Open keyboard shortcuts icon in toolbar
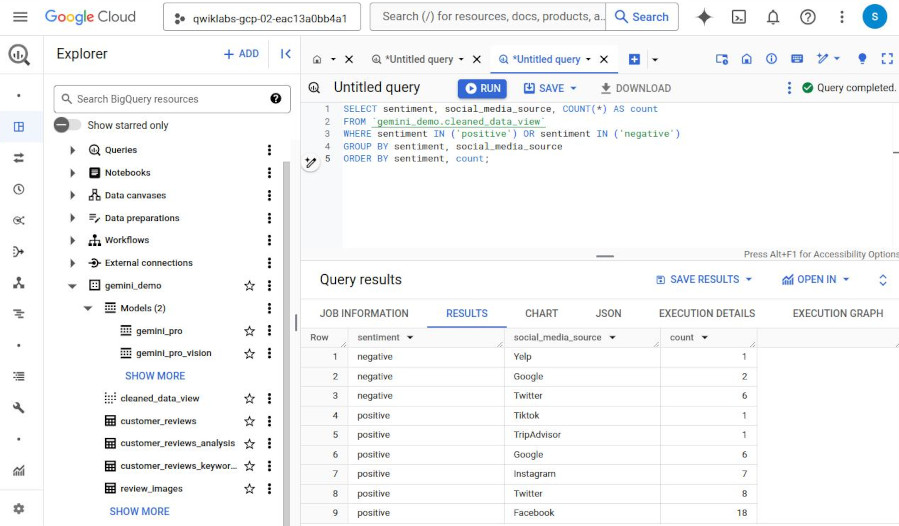This screenshot has height=526, width=899. click(x=796, y=59)
